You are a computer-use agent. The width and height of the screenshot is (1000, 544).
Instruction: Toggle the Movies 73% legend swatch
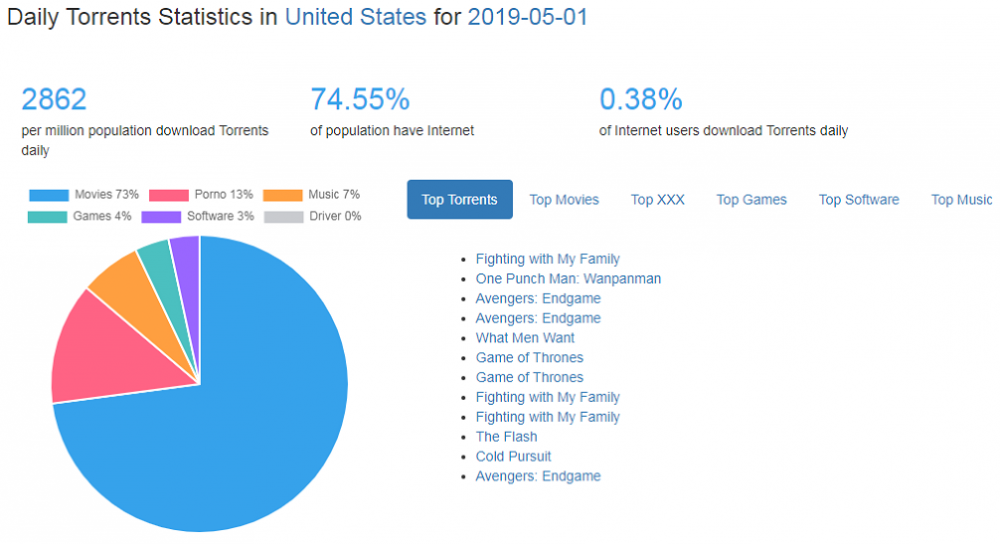pos(49,195)
